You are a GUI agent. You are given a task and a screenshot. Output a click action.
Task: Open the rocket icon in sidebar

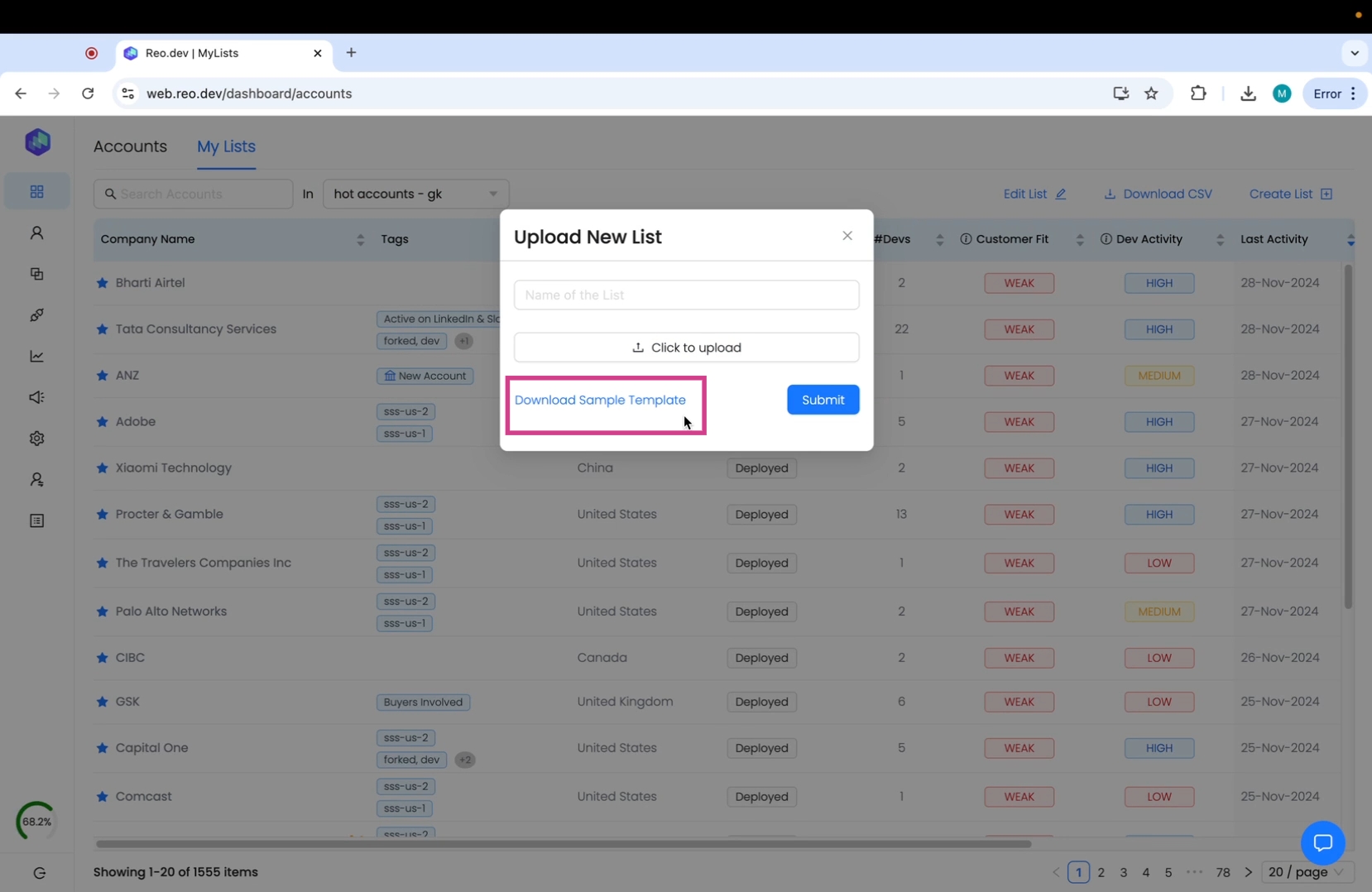[36, 315]
